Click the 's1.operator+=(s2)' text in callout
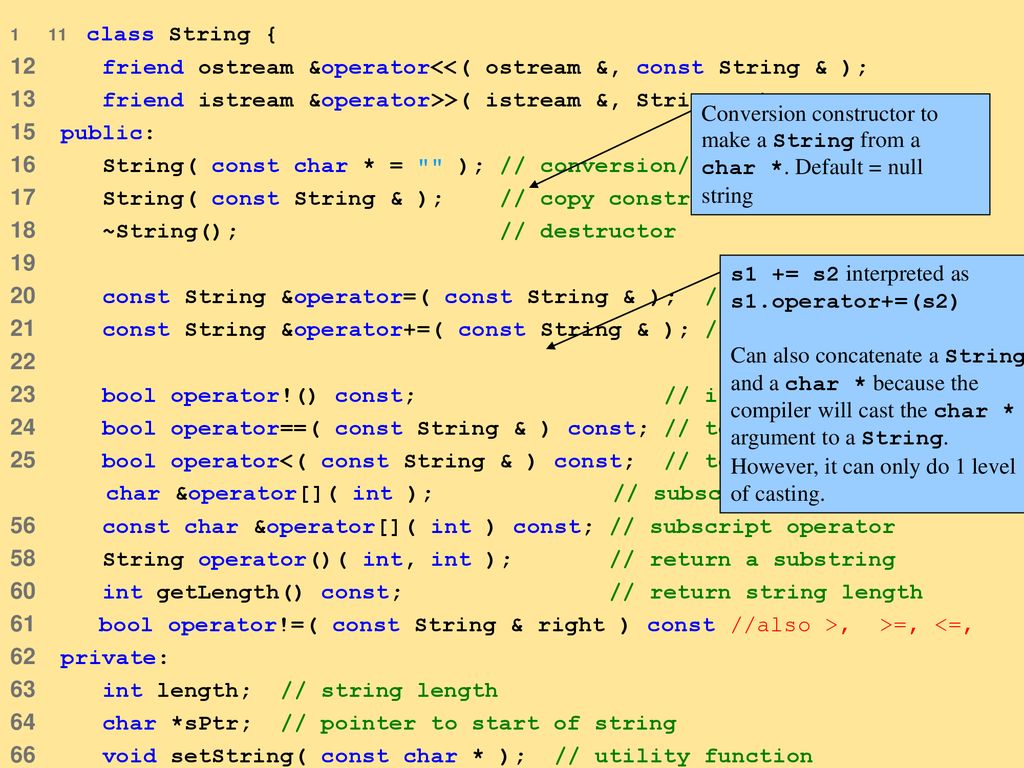Screen dimensions: 1024x768 844,302
